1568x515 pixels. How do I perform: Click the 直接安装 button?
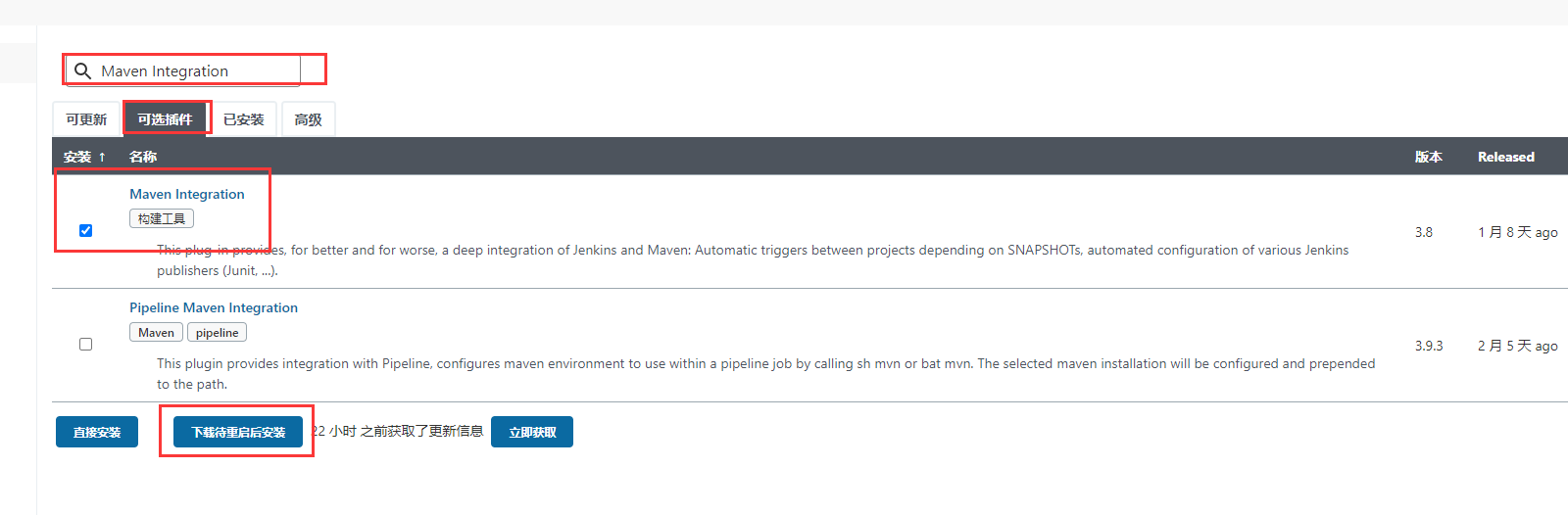97,432
